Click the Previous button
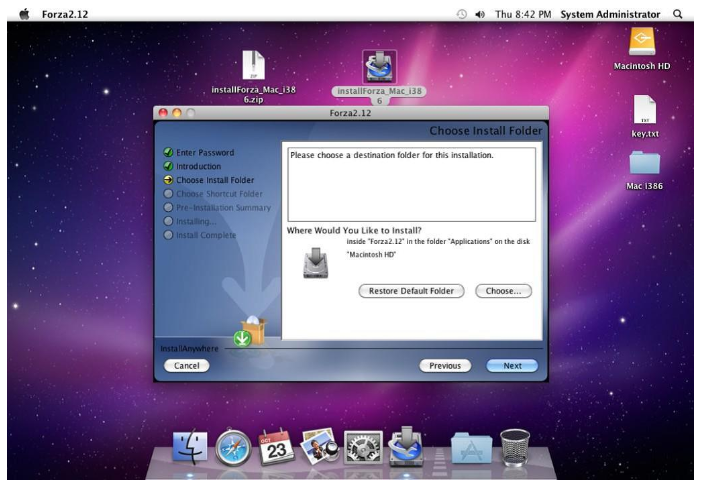 click(x=445, y=365)
